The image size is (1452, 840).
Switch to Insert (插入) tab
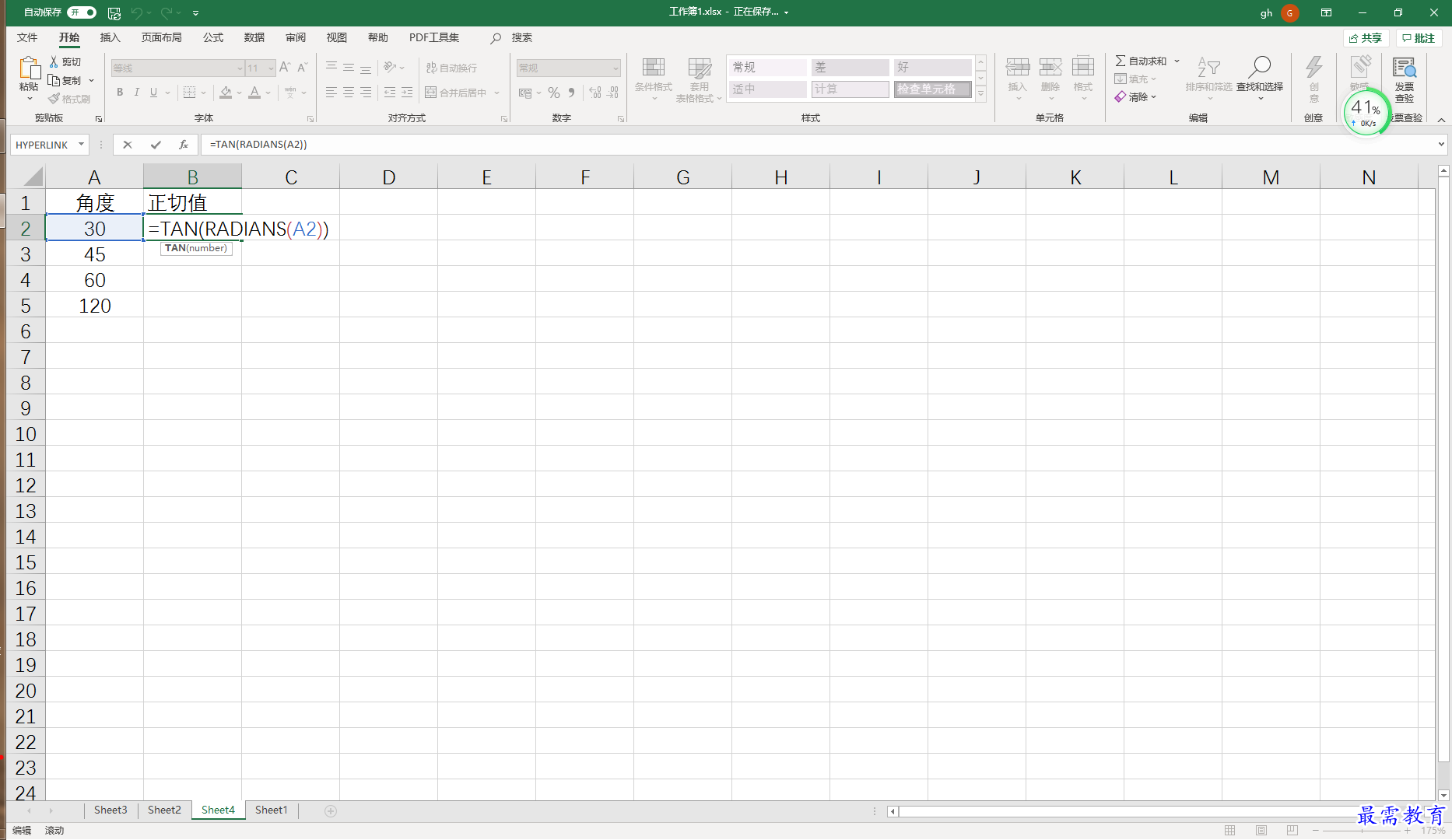pos(110,37)
